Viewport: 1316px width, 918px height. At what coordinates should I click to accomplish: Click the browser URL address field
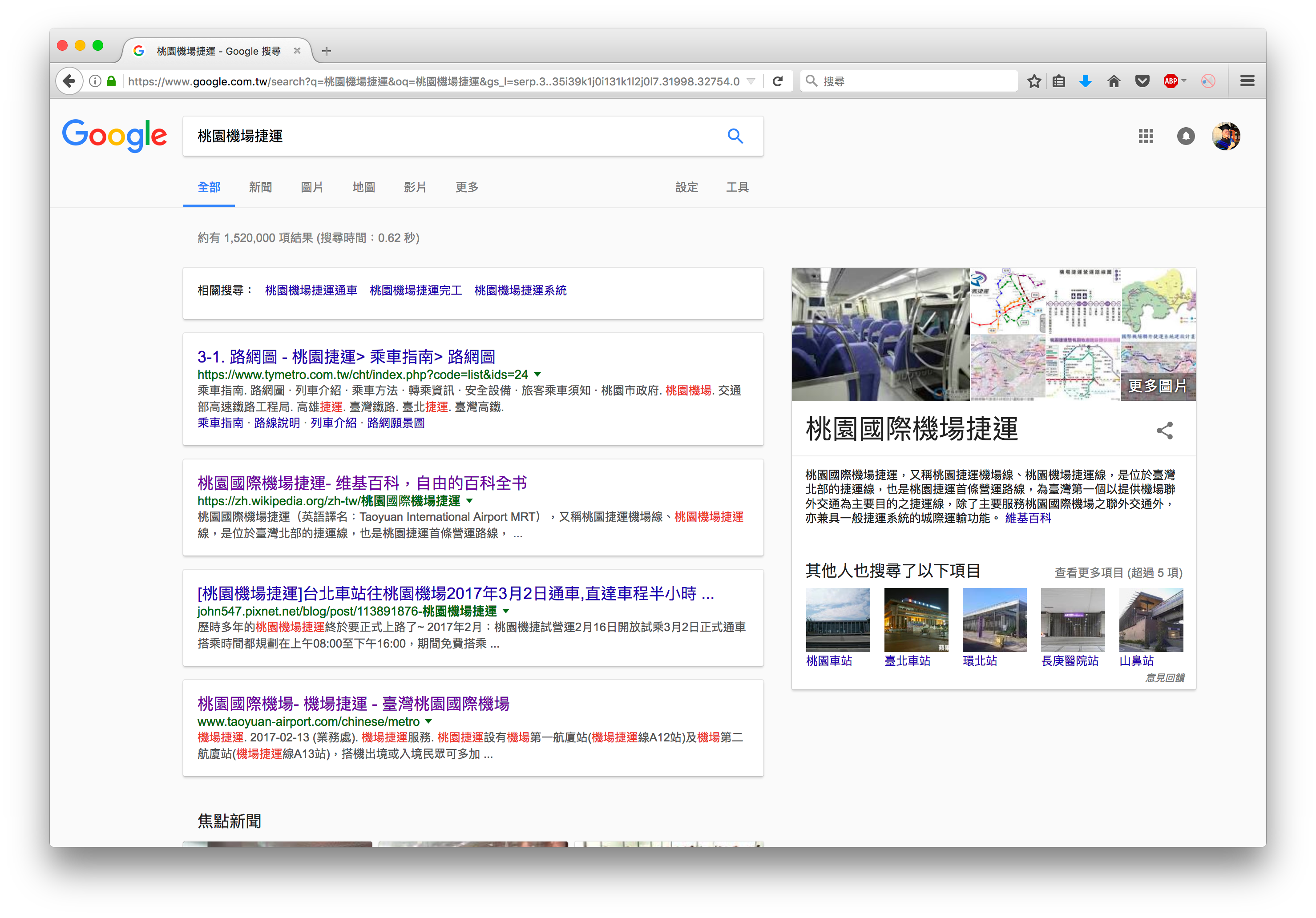pos(433,81)
